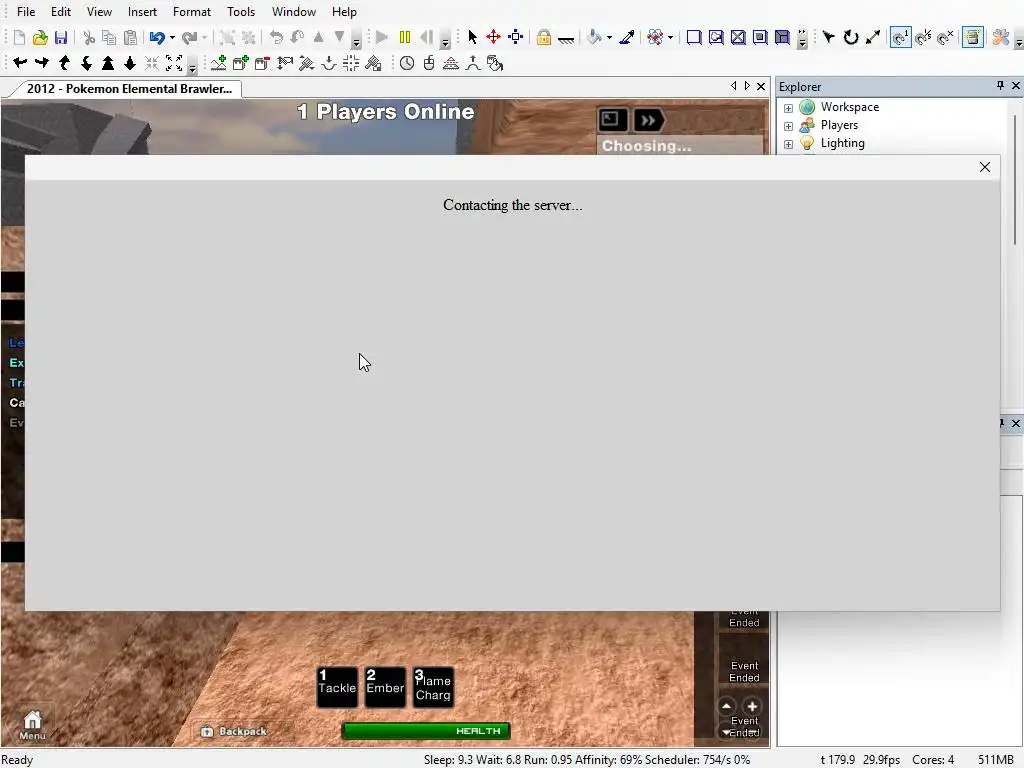The height and width of the screenshot is (768, 1024).
Task: Click the wrench settings icon
Action: (x=1000, y=37)
